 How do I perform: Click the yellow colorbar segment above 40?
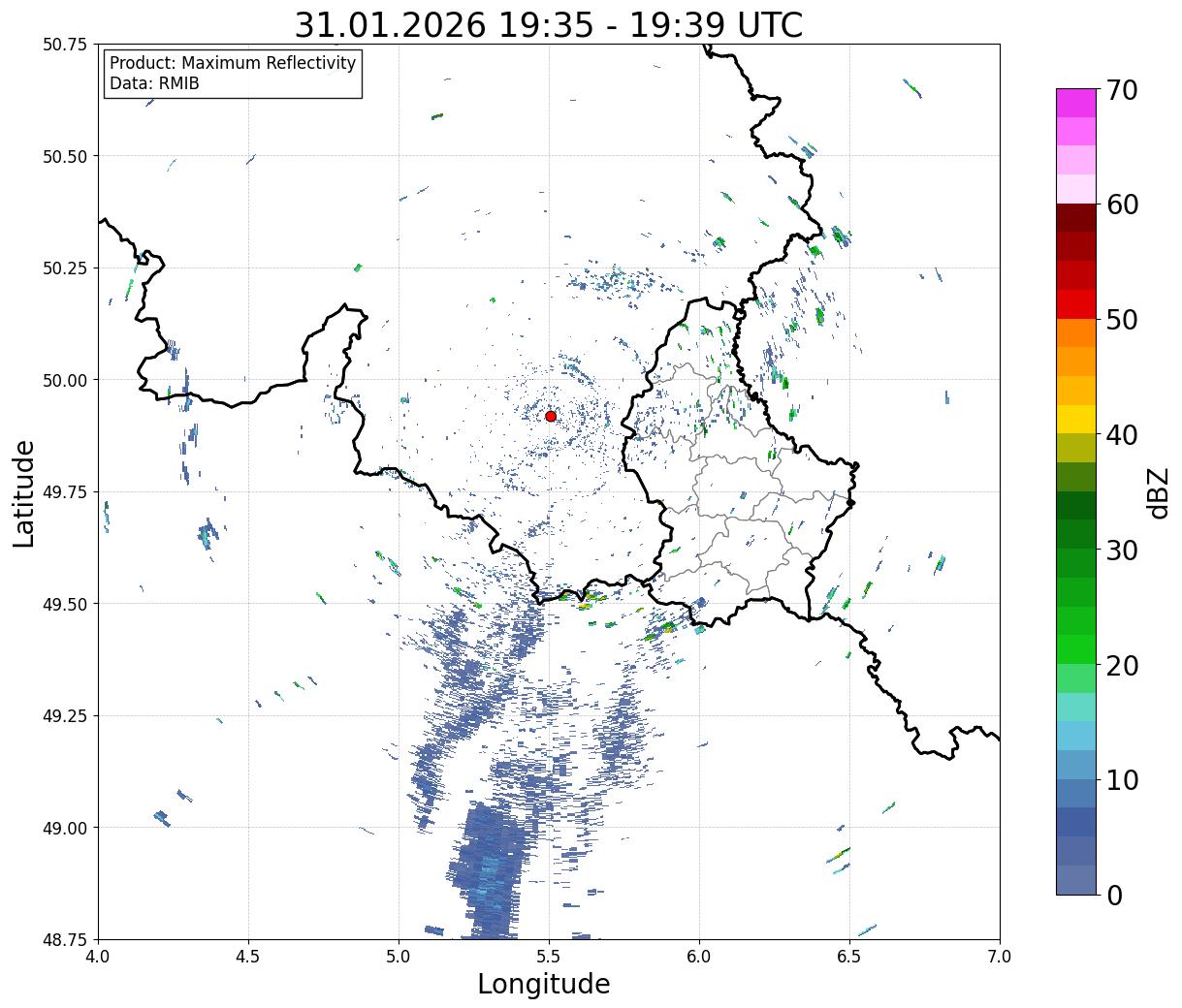(x=1076, y=419)
